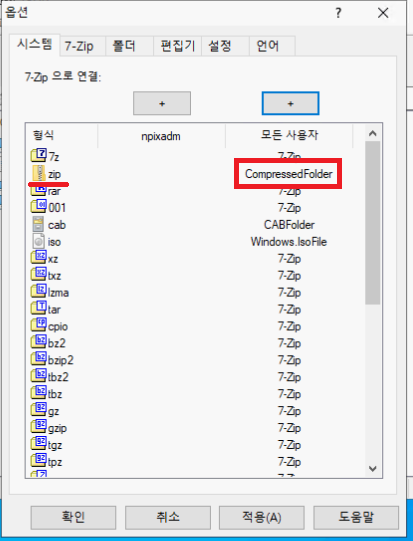Close the 옵션 dialog window
Image resolution: width=413 pixels, height=541 pixels.
click(x=383, y=13)
